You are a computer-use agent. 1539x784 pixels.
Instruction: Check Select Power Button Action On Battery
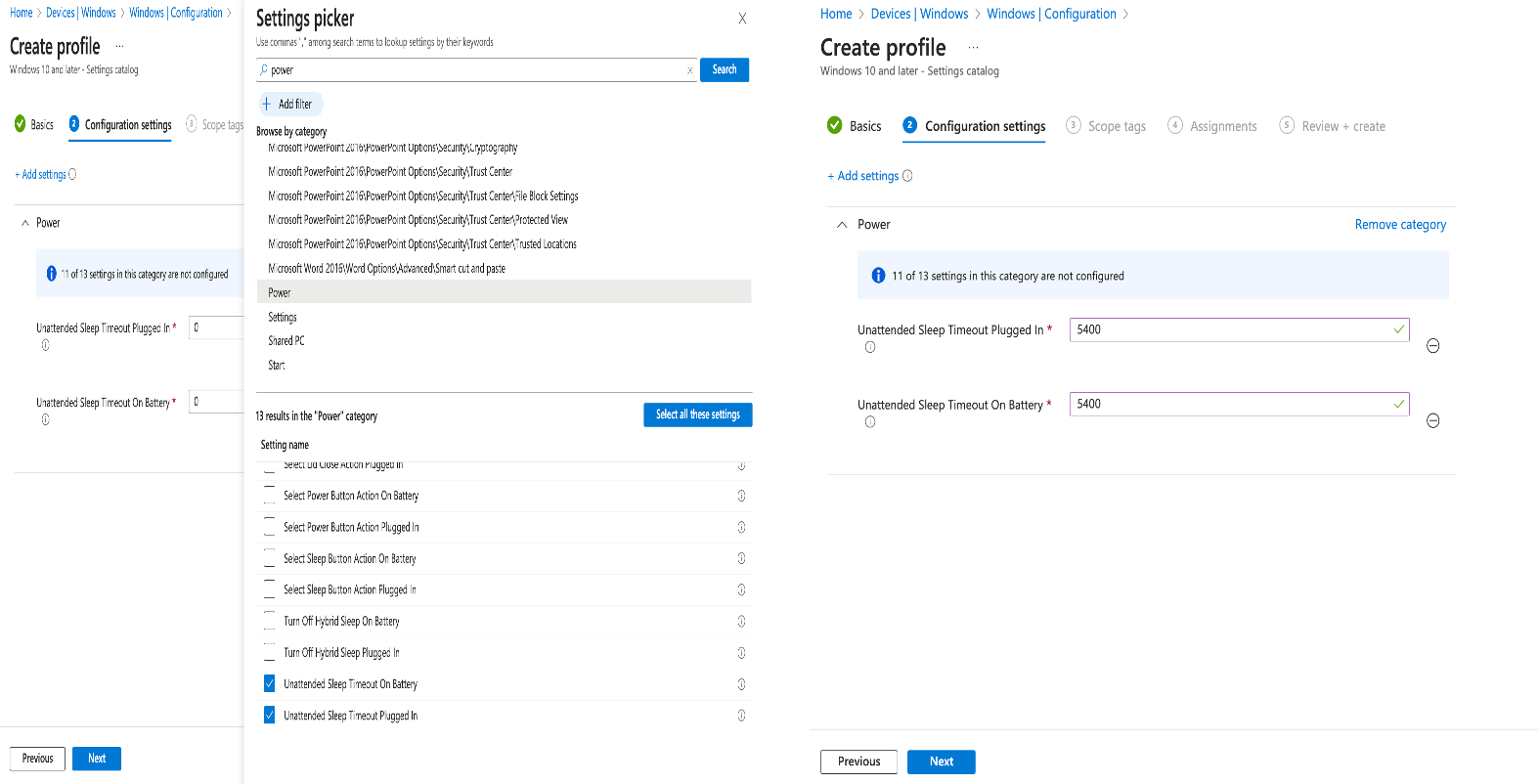269,496
